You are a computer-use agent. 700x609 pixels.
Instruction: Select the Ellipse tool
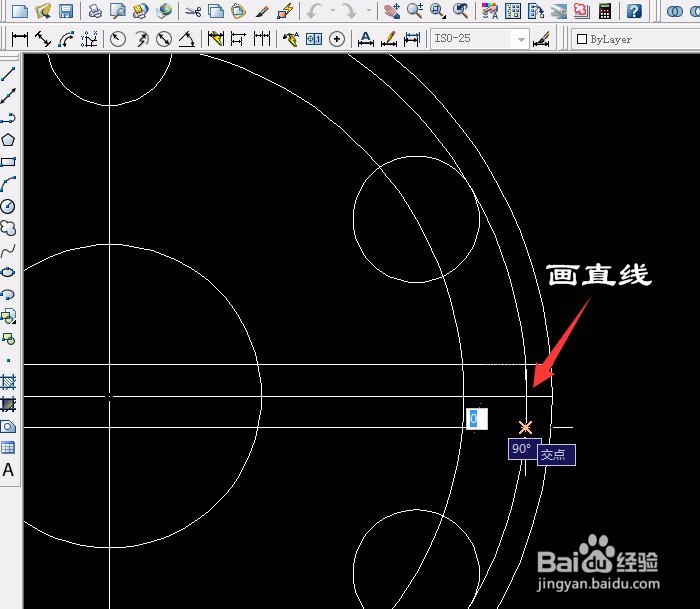tap(8, 272)
